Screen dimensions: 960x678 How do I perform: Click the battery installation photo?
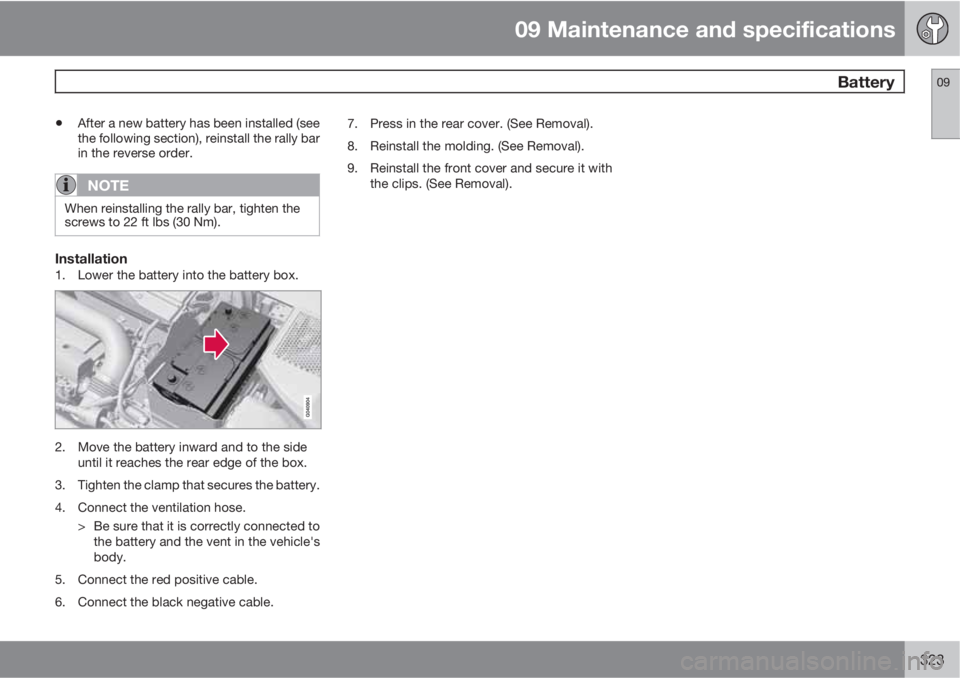click(x=188, y=360)
